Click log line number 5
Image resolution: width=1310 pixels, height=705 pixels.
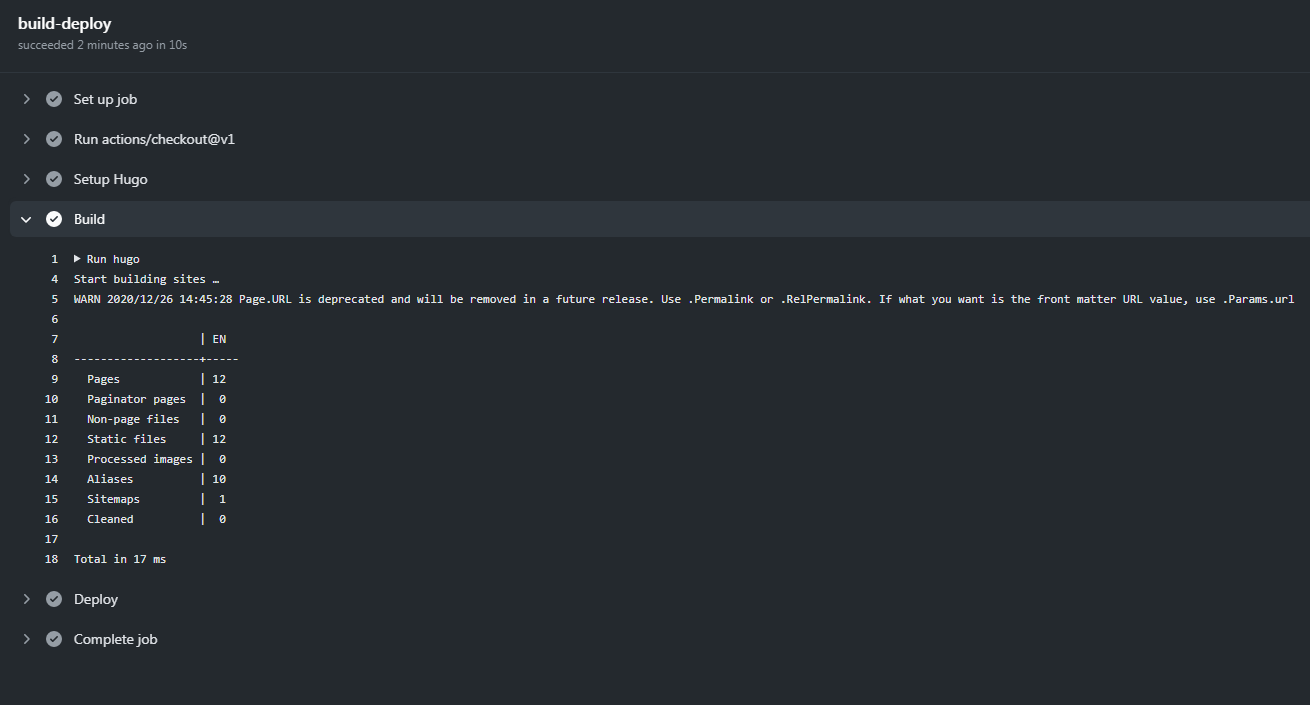tap(54, 299)
